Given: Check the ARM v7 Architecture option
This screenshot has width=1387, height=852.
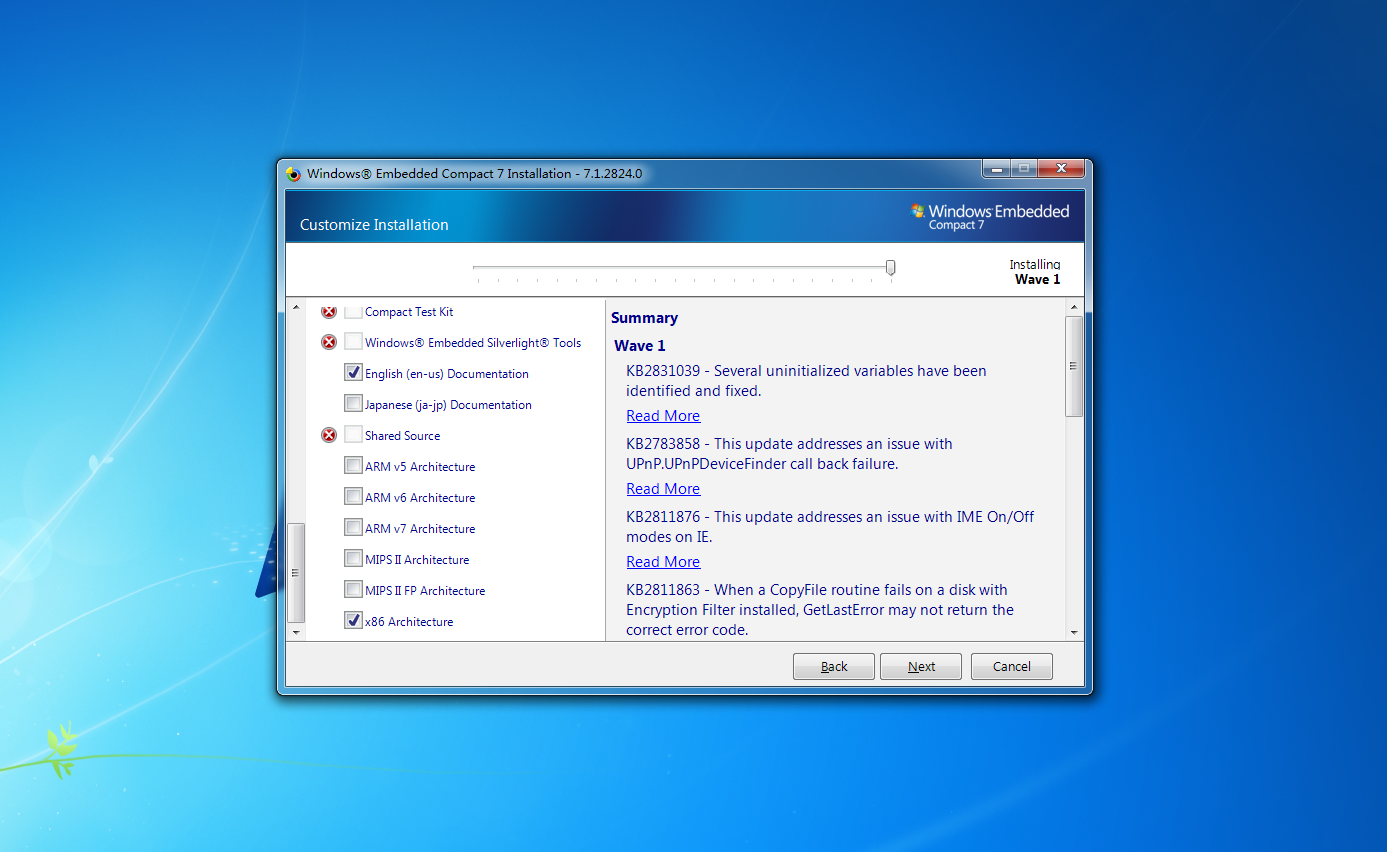Looking at the screenshot, I should click(353, 528).
